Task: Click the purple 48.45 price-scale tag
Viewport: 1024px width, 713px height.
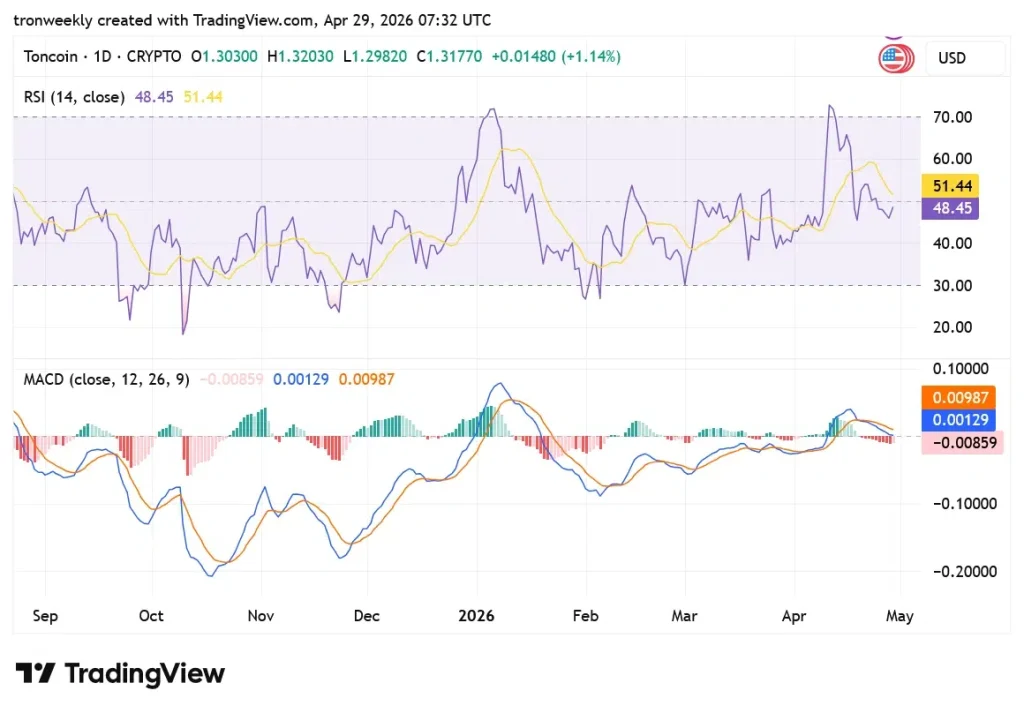Action: (x=950, y=208)
